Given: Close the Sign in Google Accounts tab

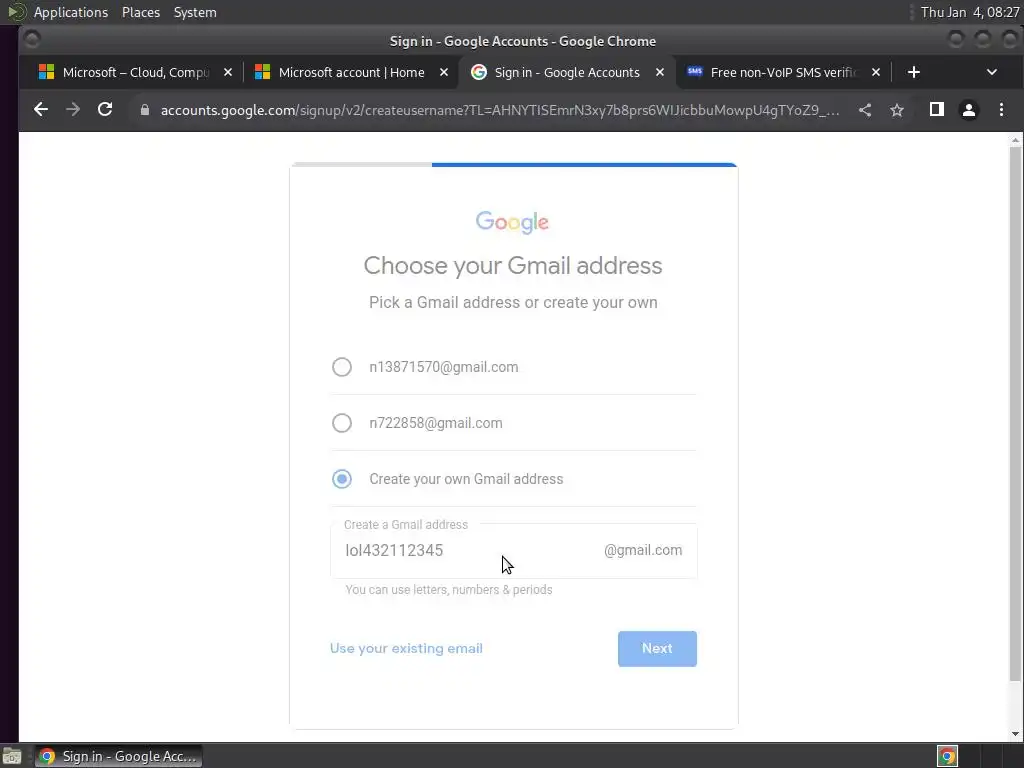Looking at the screenshot, I should pos(660,72).
